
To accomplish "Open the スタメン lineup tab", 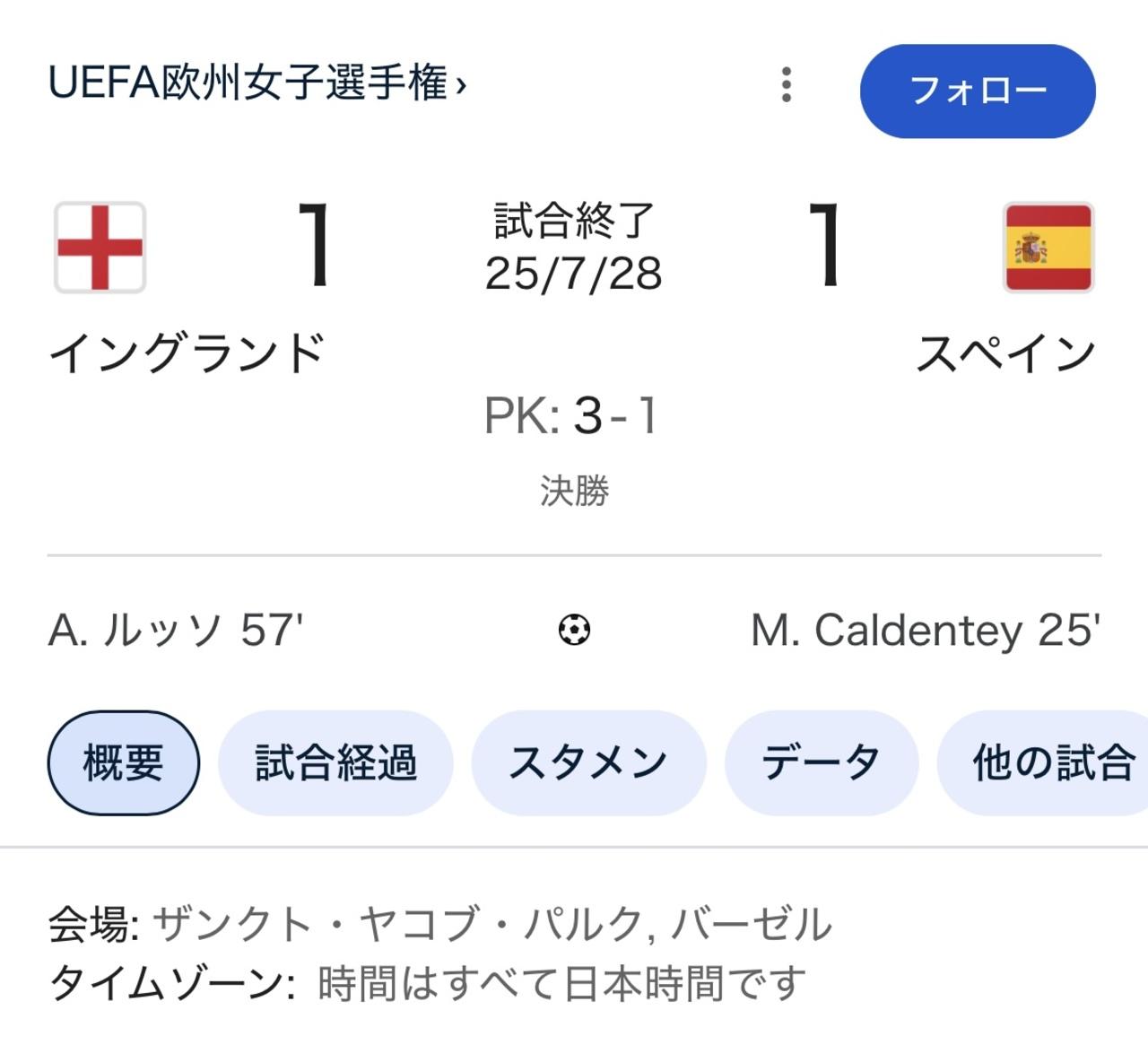I will 588,763.
